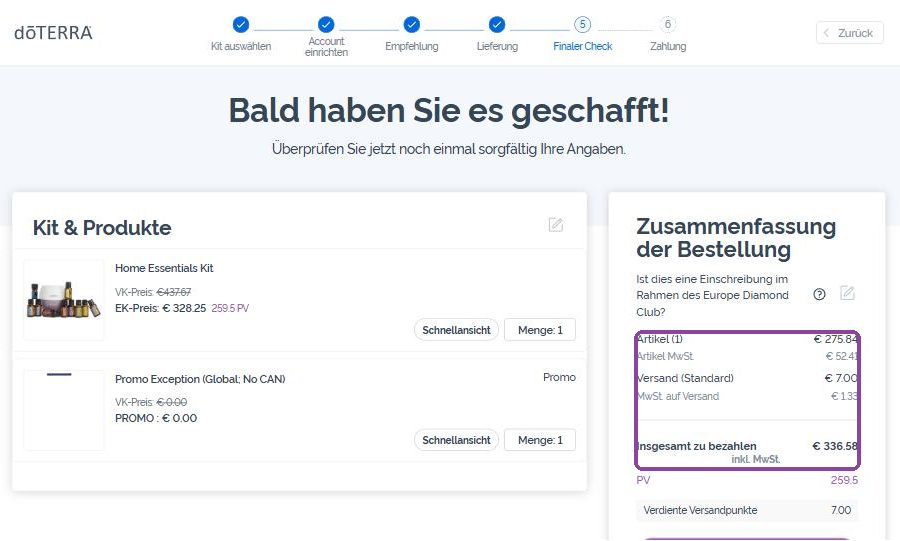Select step 5 Finaler Check
The height and width of the screenshot is (541, 900).
[583, 25]
